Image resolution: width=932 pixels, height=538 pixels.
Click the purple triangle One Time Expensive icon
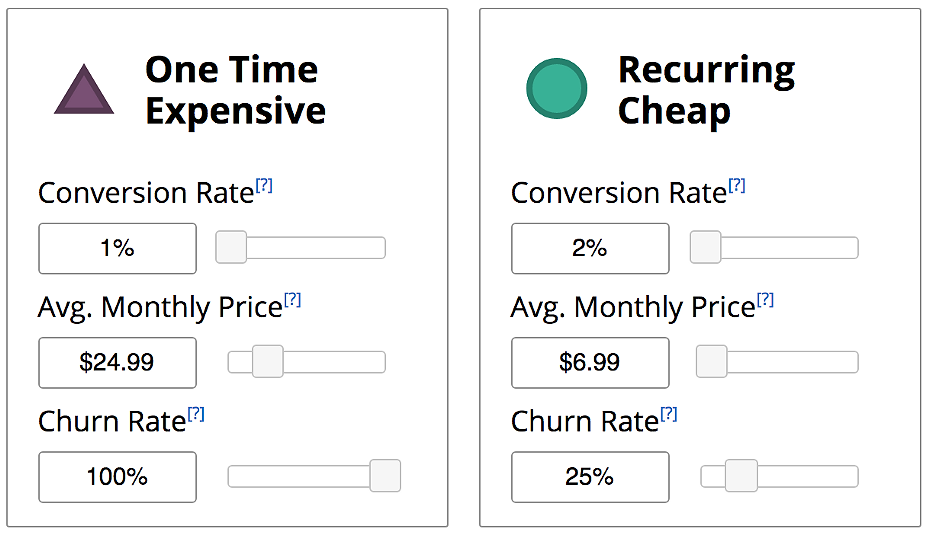click(x=84, y=90)
